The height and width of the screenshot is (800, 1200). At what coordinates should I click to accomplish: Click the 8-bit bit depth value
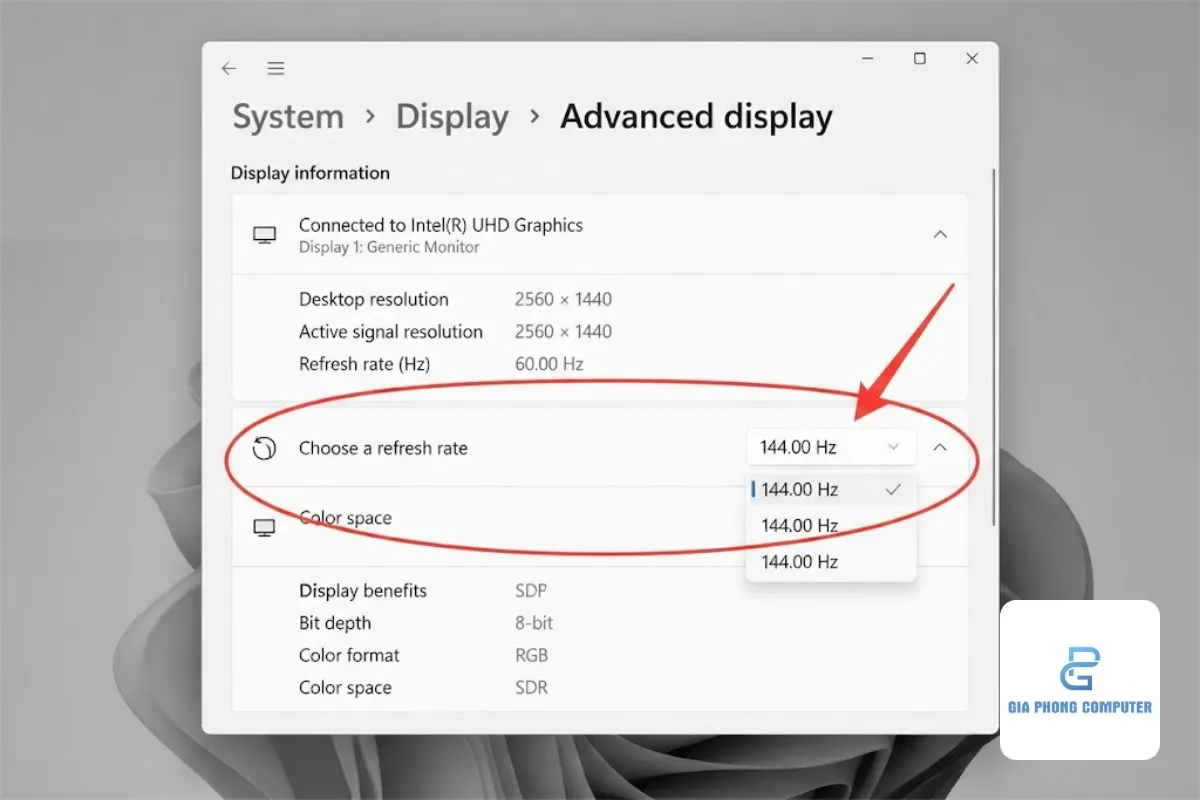(x=534, y=623)
